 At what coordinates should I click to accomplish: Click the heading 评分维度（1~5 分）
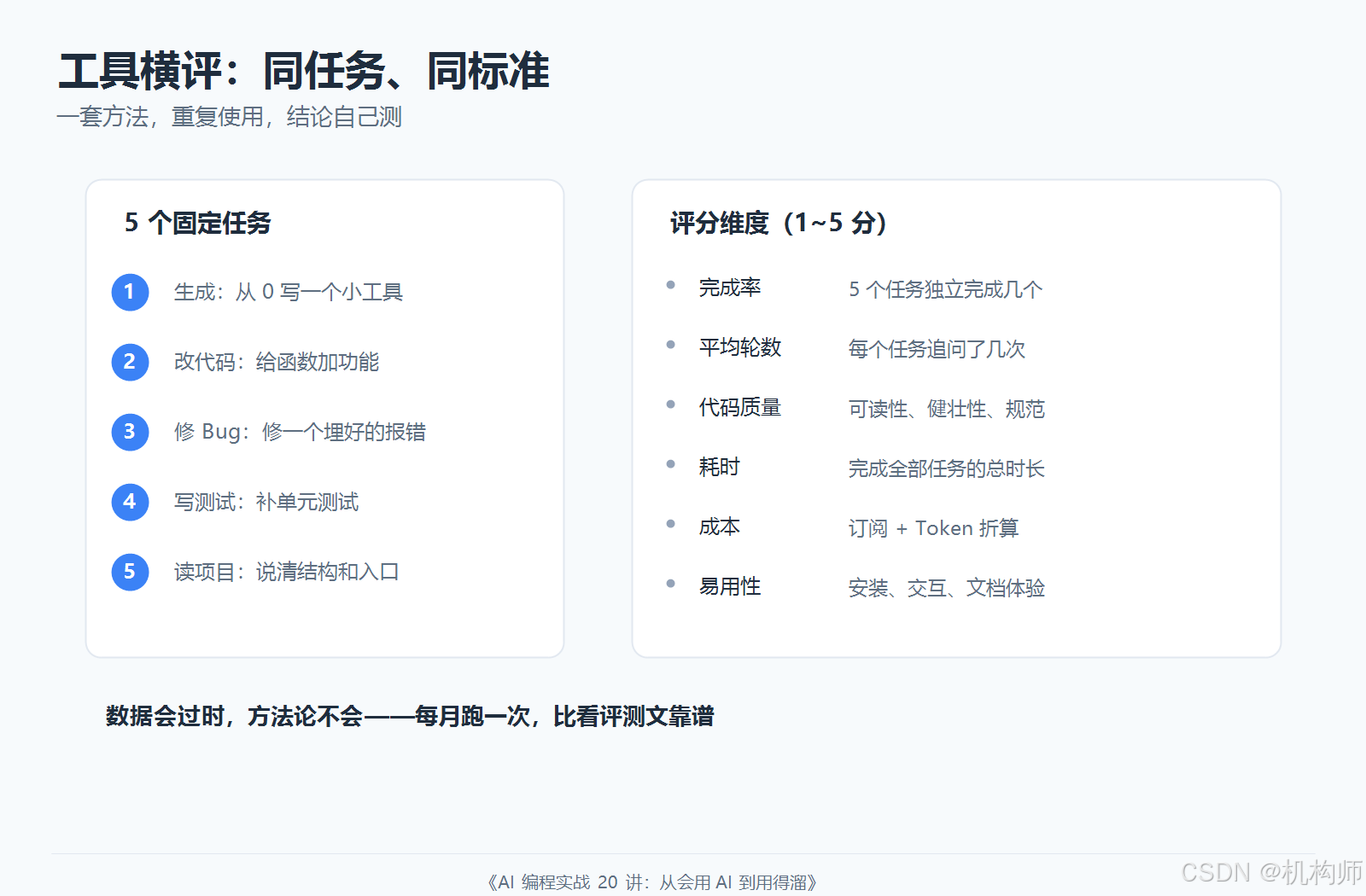point(778,223)
